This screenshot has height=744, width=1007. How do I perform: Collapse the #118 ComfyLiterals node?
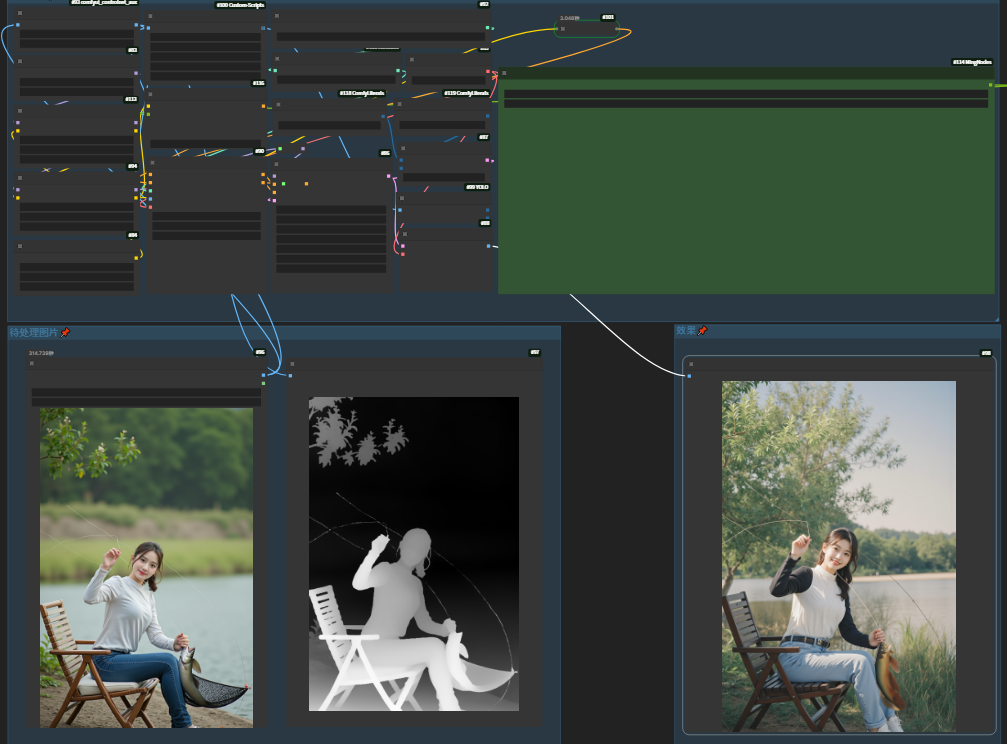pyautogui.click(x=278, y=104)
